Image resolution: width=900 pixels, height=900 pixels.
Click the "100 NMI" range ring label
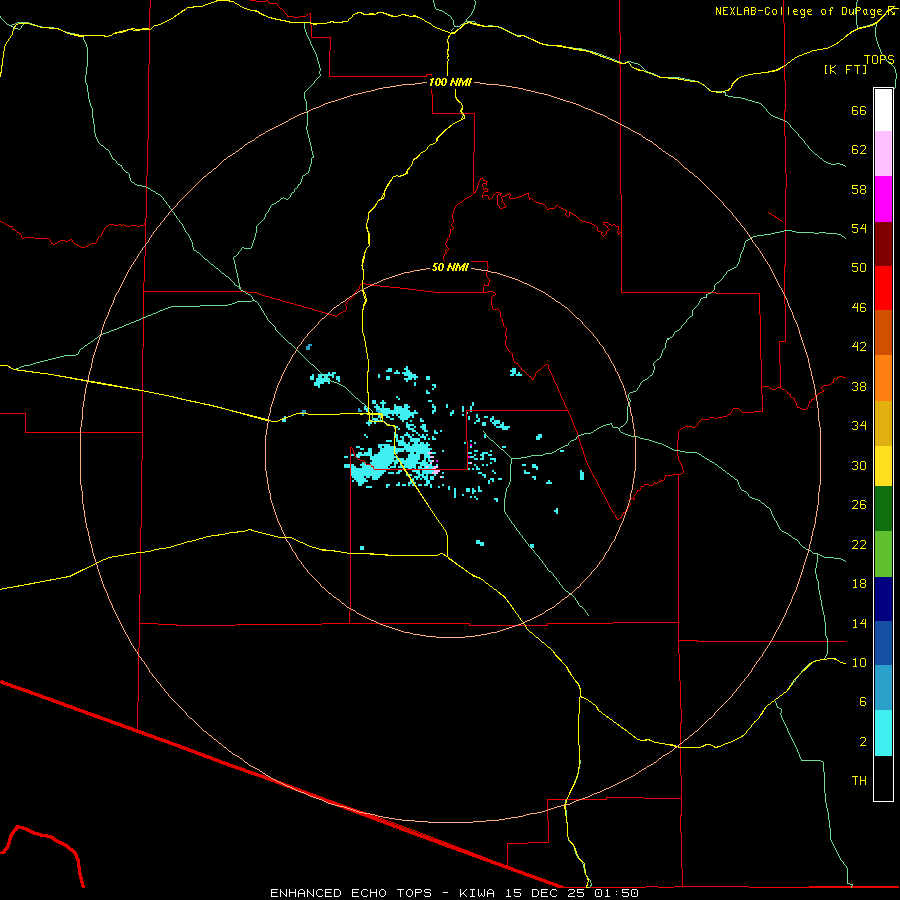click(450, 82)
